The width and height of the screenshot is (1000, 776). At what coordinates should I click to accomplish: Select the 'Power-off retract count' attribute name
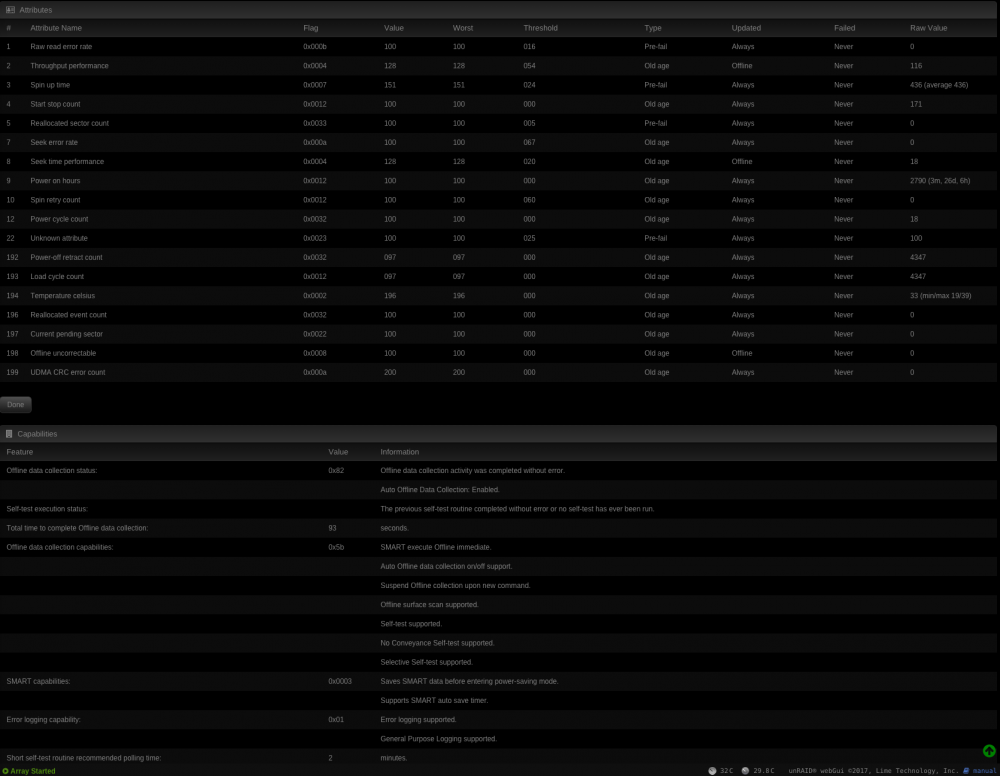click(x=66, y=257)
